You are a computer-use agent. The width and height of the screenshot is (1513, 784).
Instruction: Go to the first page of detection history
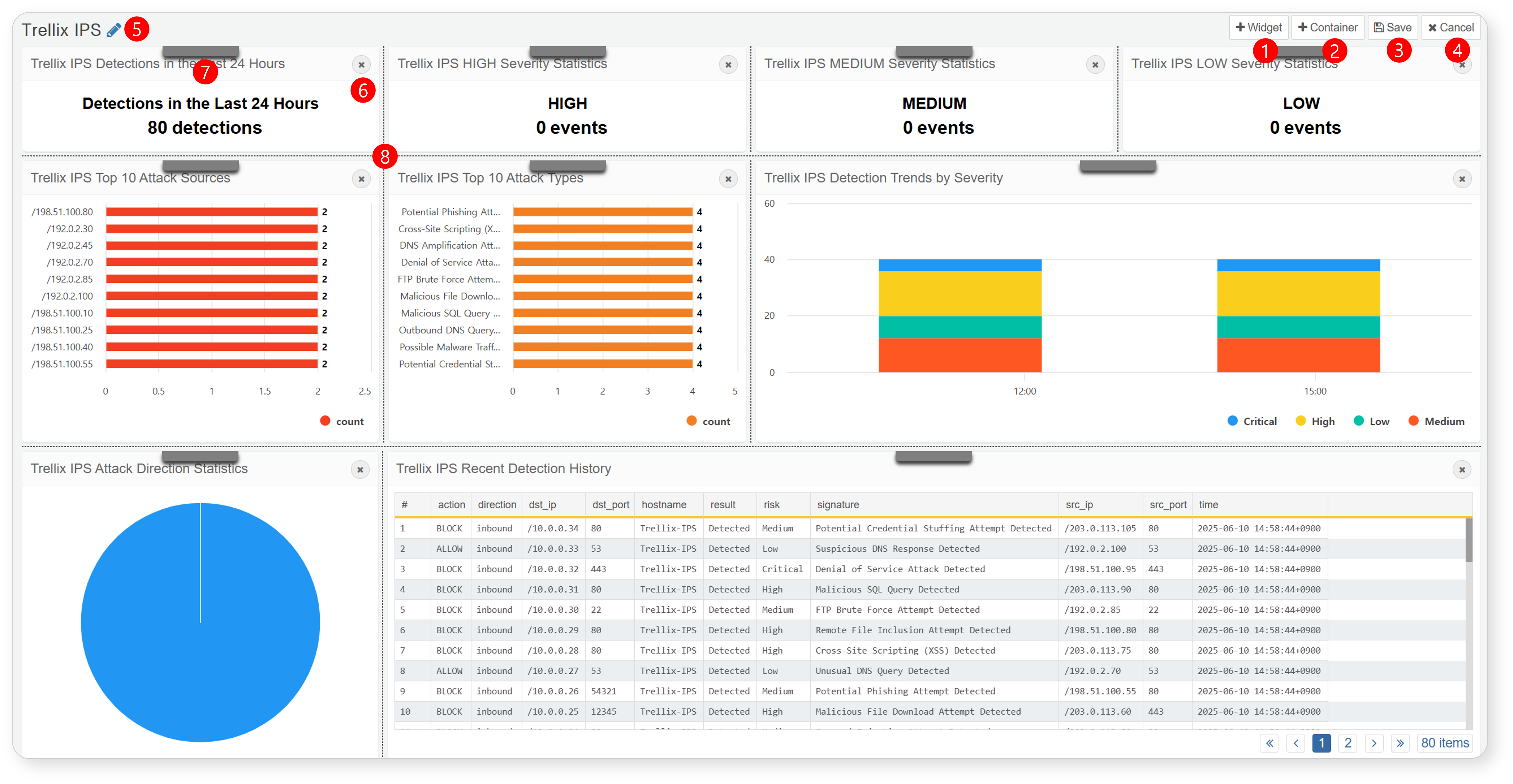click(x=1269, y=743)
